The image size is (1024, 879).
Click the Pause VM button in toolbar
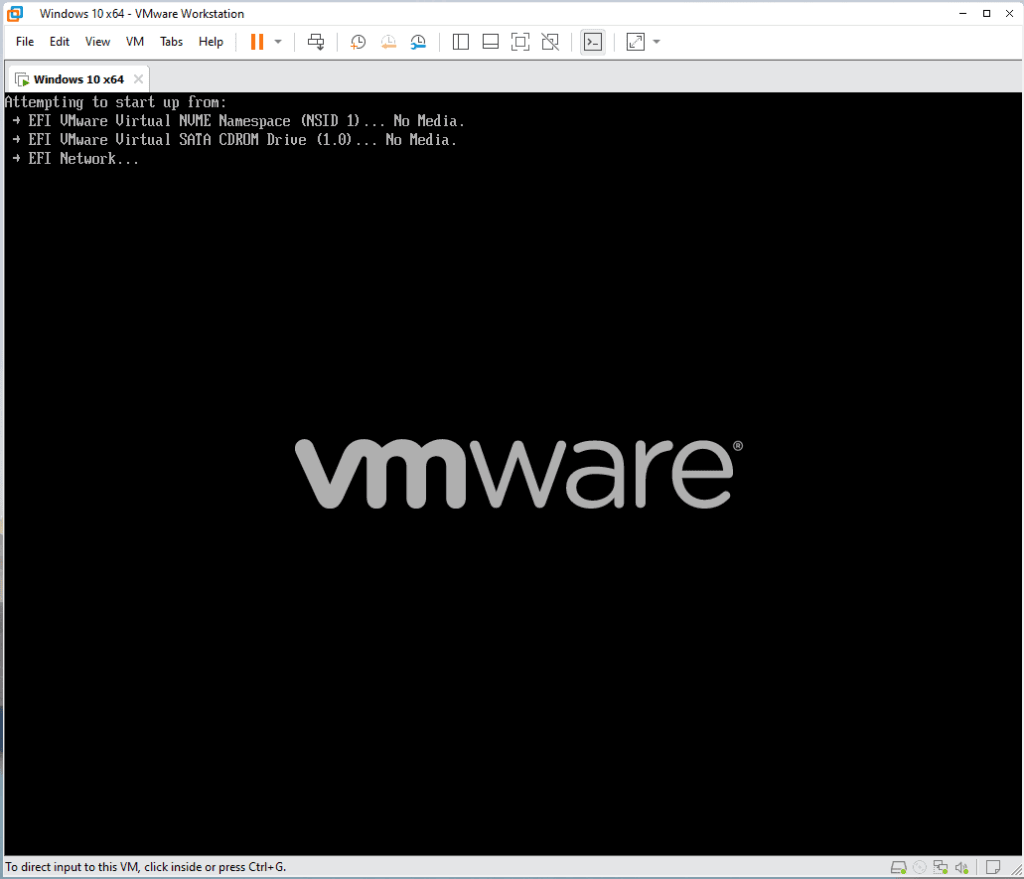point(257,42)
